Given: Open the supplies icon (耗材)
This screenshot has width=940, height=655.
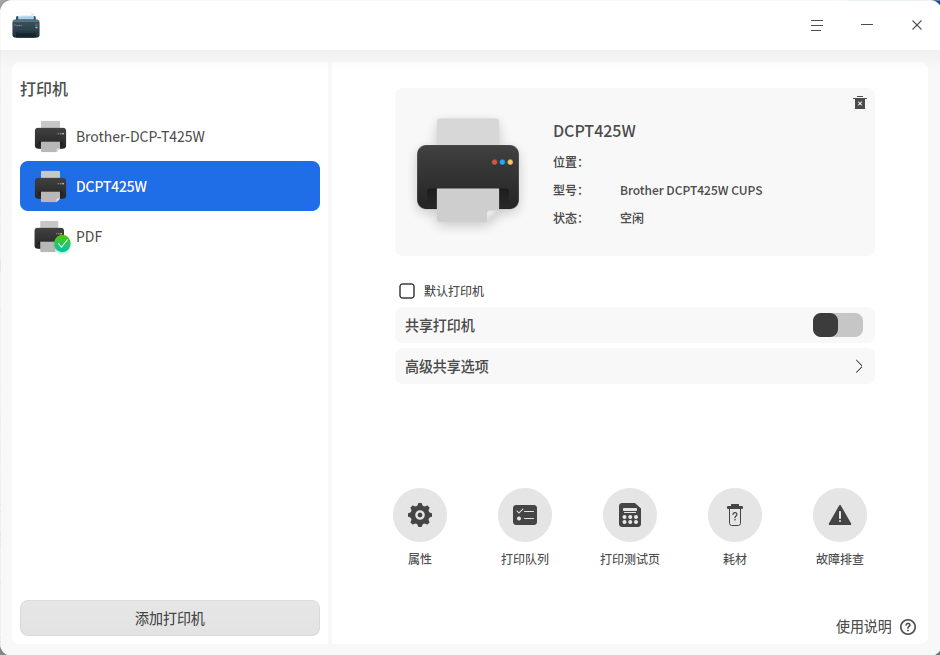Looking at the screenshot, I should (x=734, y=515).
